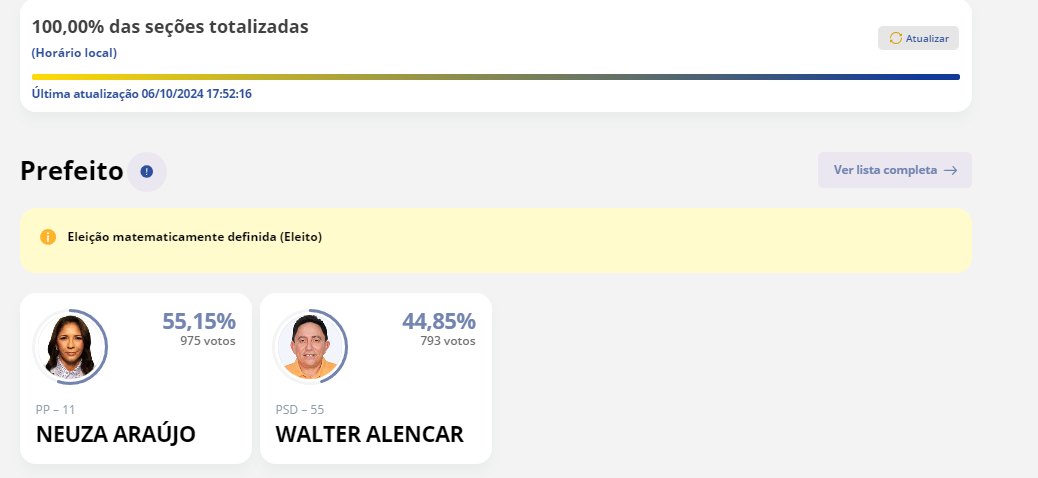Open Ver lista completa

894,170
